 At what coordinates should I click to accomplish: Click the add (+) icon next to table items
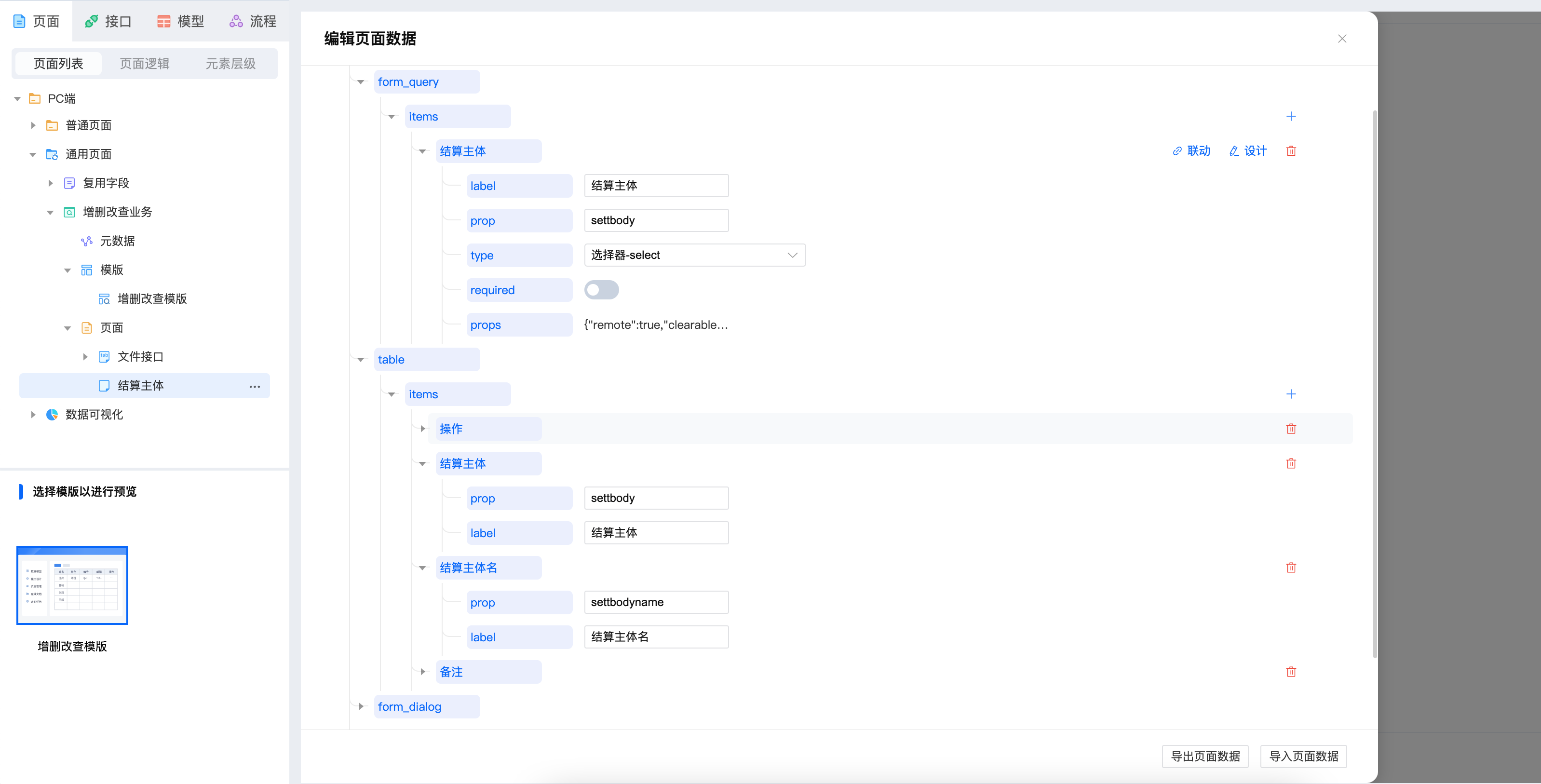tap(1291, 394)
